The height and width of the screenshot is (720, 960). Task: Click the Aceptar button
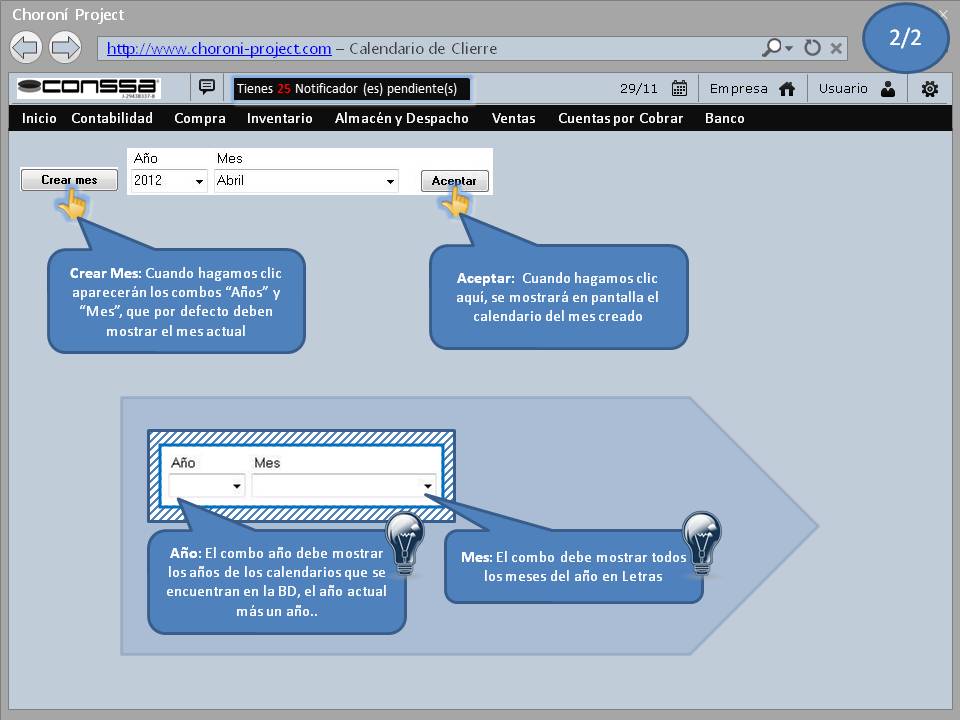pos(454,181)
